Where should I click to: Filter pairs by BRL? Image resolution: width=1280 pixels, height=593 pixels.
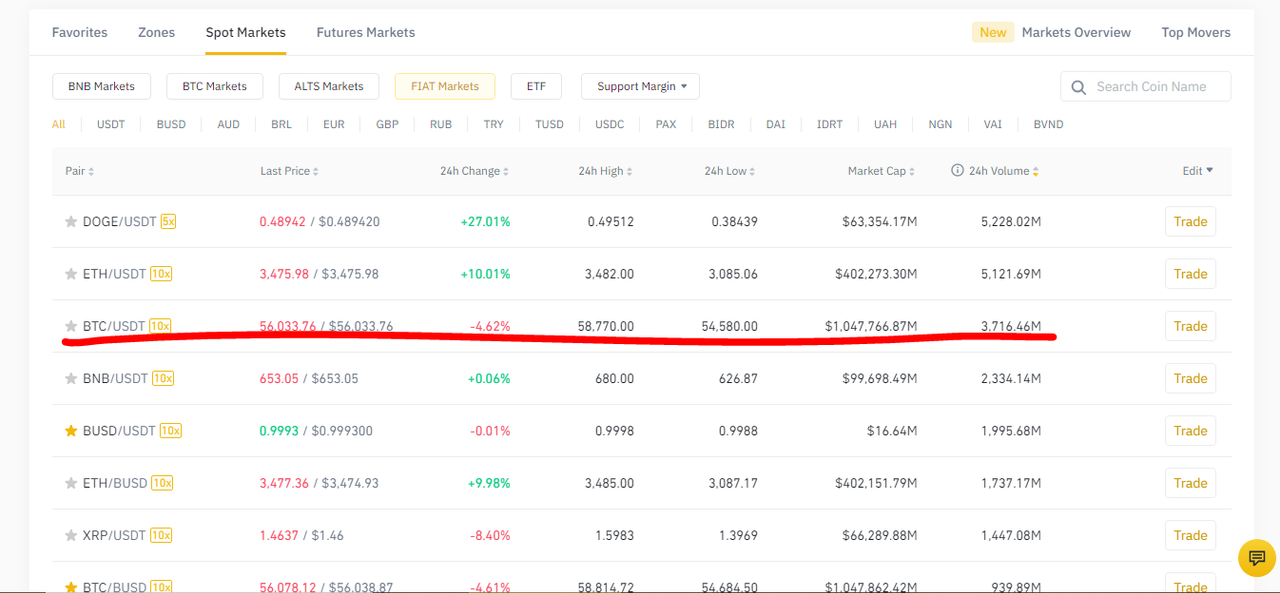(281, 124)
